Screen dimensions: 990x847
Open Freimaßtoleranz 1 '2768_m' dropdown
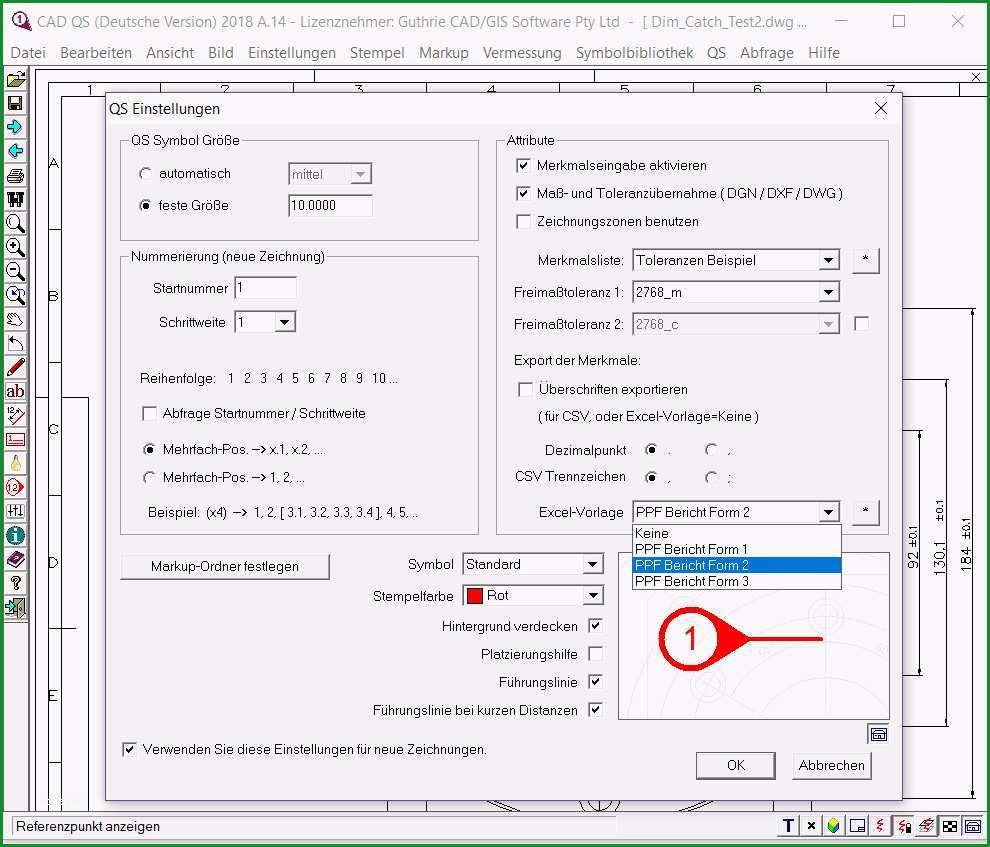[828, 292]
